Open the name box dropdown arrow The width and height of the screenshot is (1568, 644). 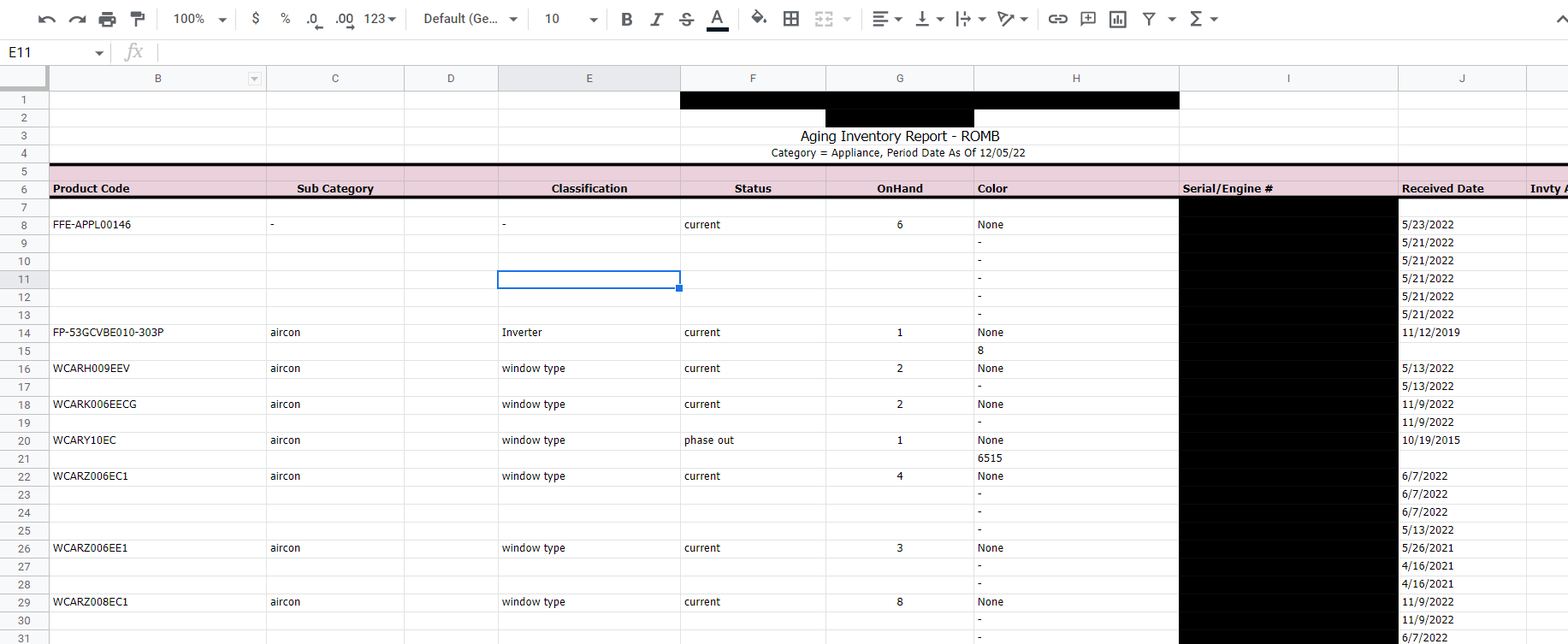point(99,53)
